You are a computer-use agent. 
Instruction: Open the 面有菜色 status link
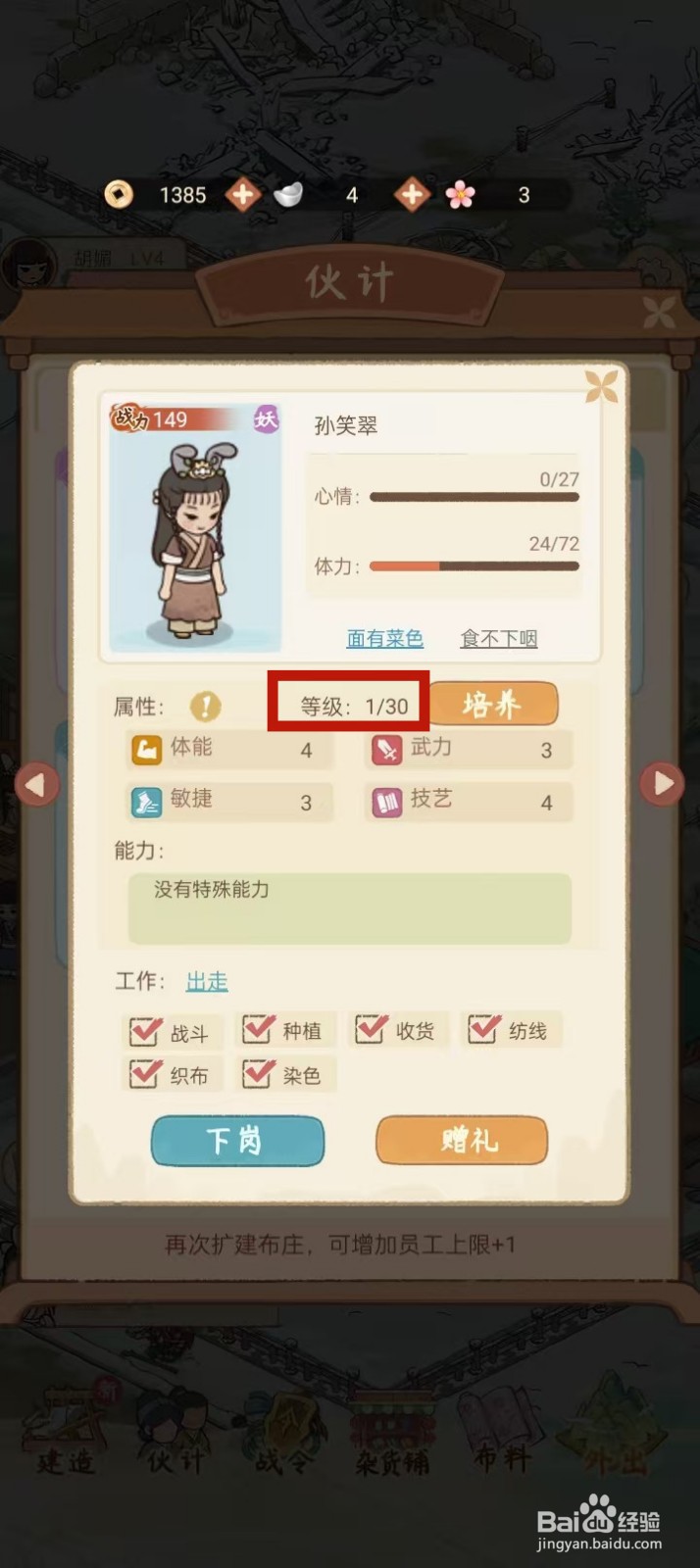tap(384, 639)
